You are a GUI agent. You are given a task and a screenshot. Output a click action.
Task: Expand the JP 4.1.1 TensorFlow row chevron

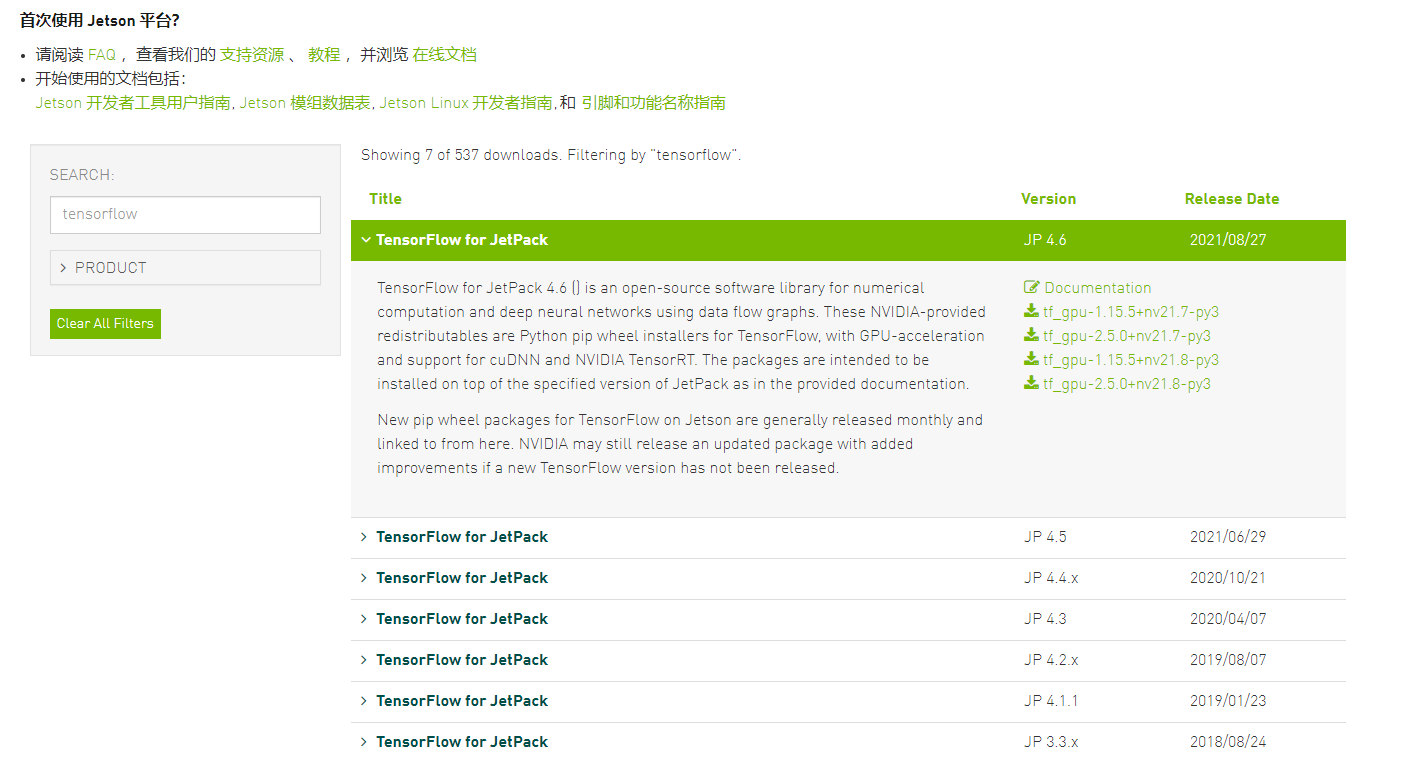(x=365, y=701)
